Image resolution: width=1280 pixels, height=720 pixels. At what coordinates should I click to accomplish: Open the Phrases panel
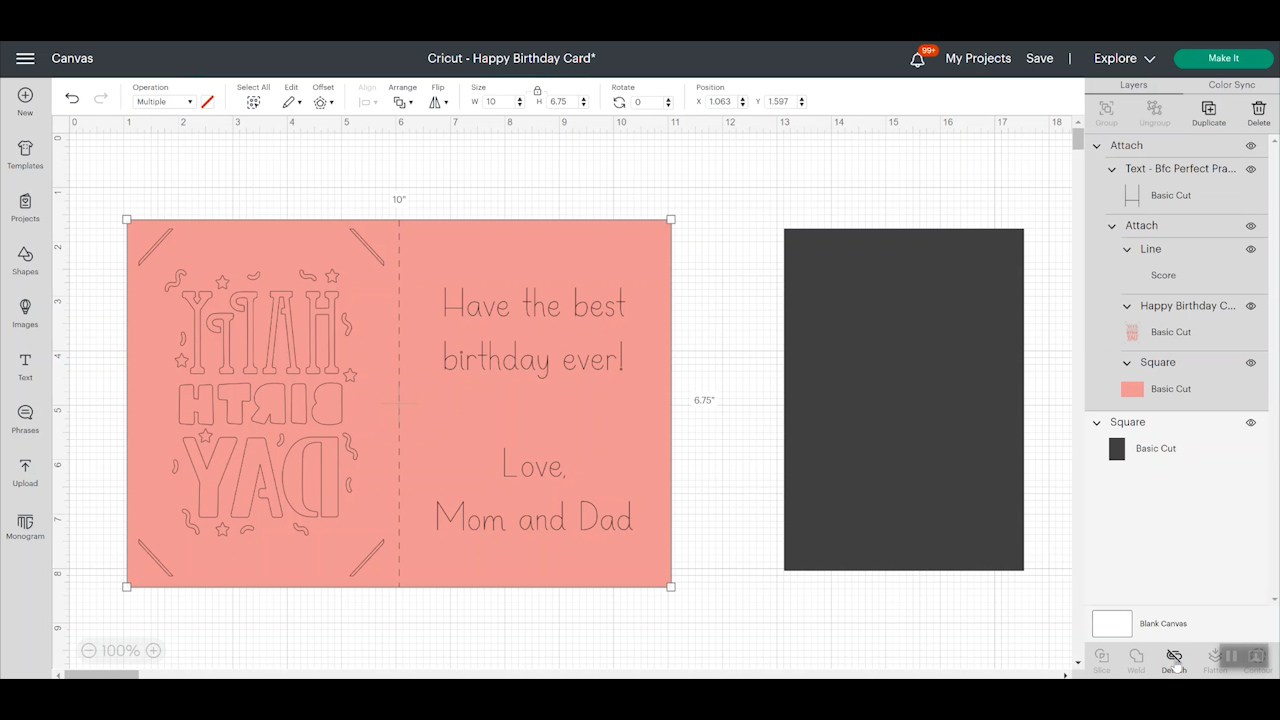pos(25,419)
